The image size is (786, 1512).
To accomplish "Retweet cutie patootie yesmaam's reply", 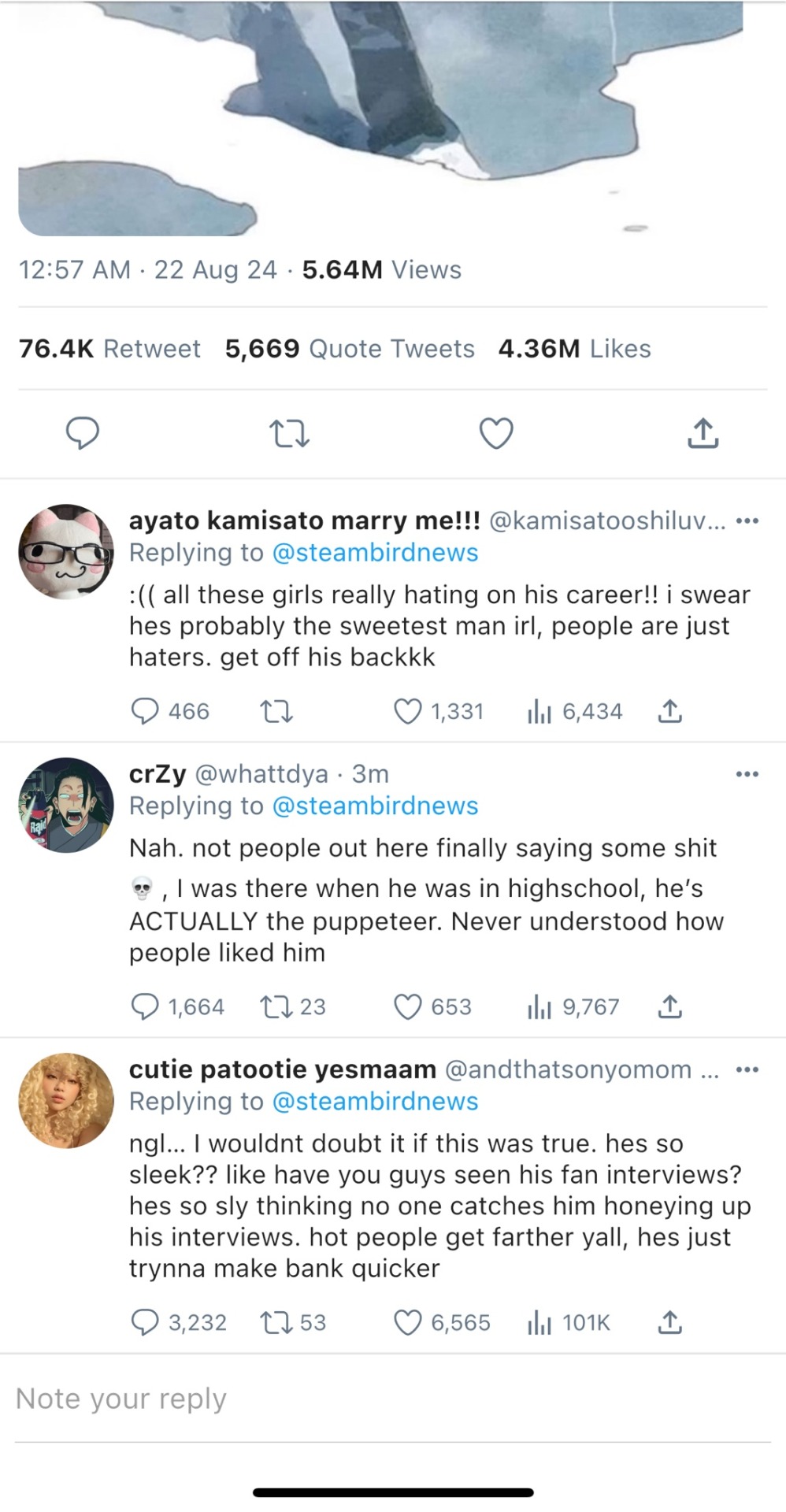I will click(276, 1323).
